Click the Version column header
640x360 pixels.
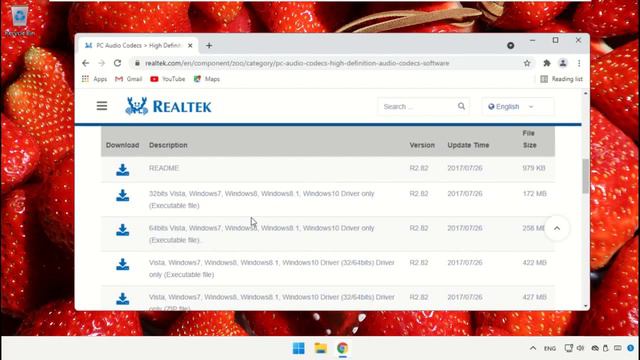point(422,145)
